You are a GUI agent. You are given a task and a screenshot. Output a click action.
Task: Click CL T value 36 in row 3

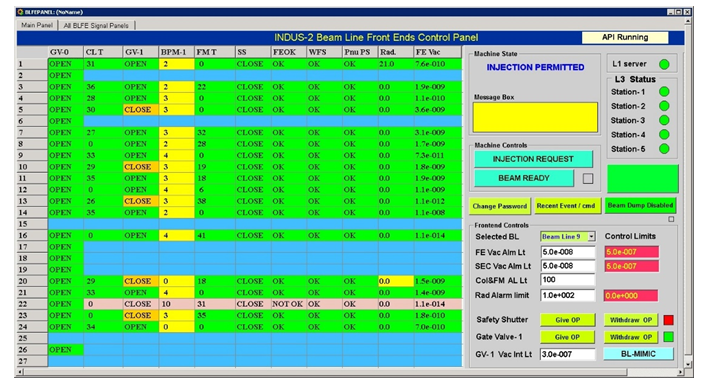(103, 87)
